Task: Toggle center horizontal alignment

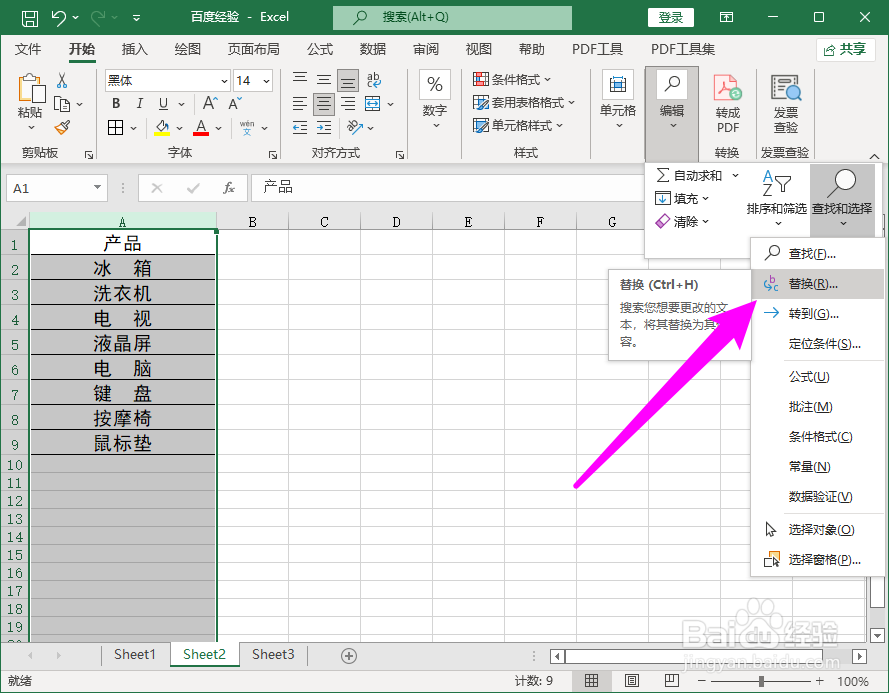Action: 324,104
